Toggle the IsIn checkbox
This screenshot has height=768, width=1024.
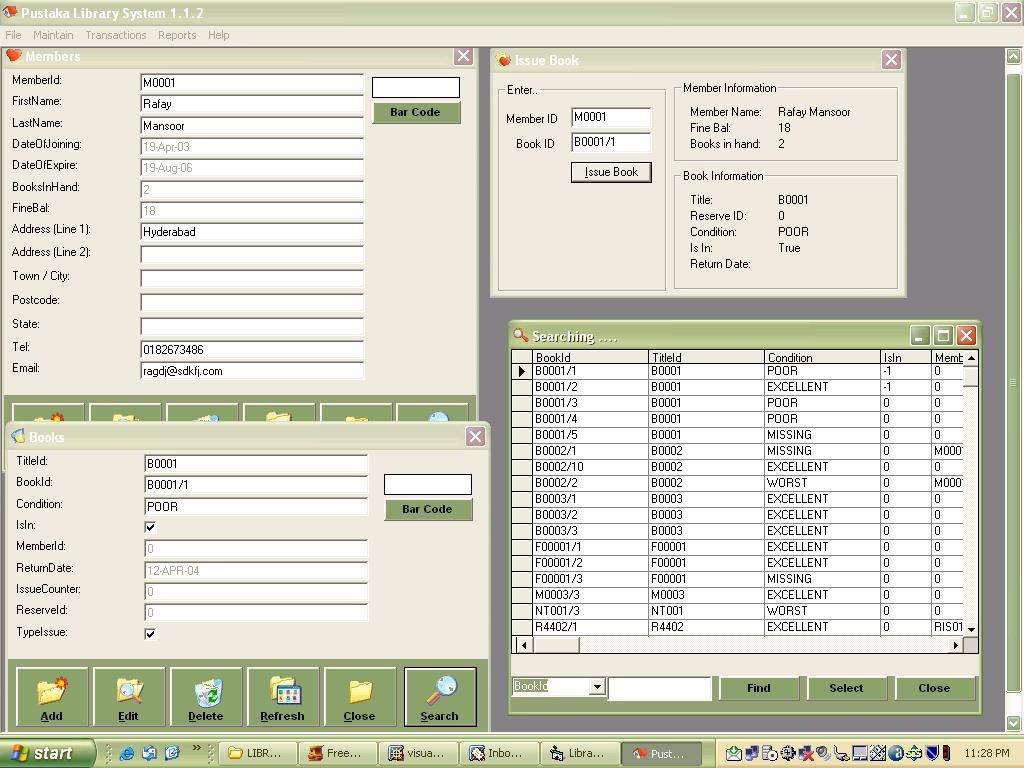(x=150, y=527)
